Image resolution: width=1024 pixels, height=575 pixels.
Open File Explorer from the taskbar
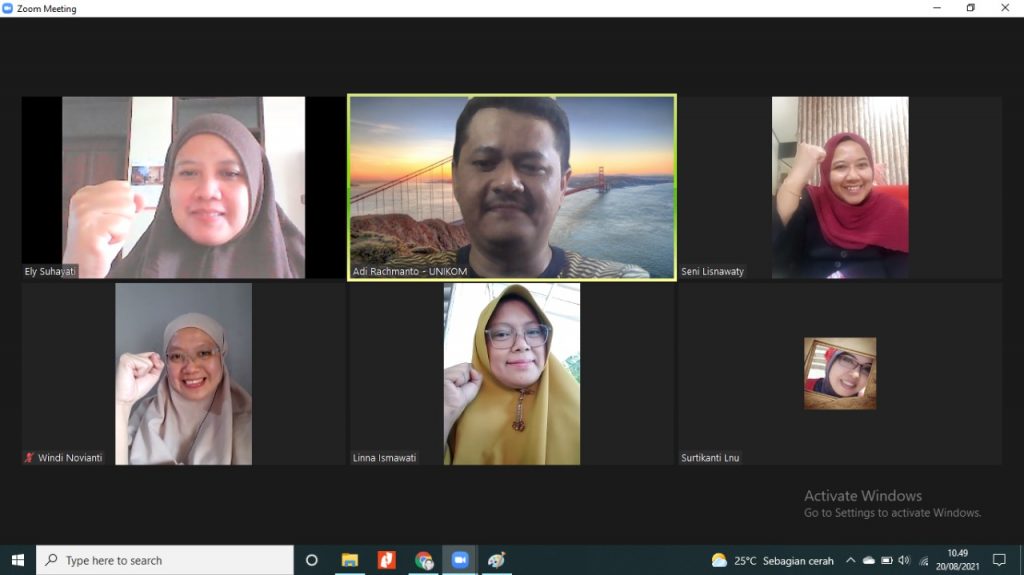click(x=350, y=560)
